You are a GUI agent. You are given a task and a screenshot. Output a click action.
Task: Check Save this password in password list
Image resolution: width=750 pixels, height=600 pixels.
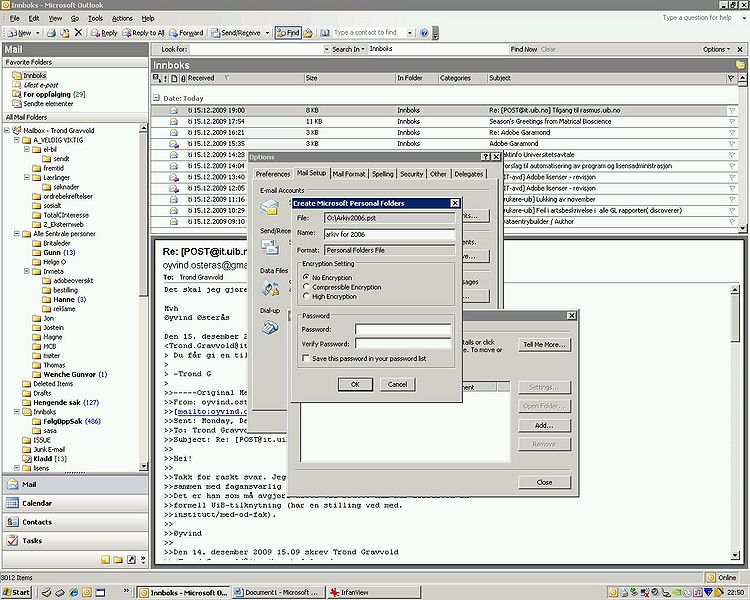[306, 358]
